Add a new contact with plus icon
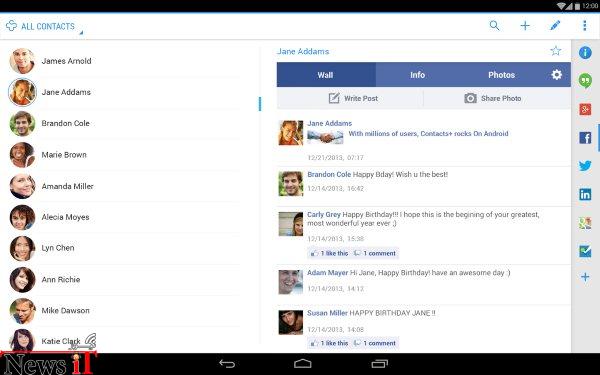Screen dimensions: 600x375 point(525,26)
